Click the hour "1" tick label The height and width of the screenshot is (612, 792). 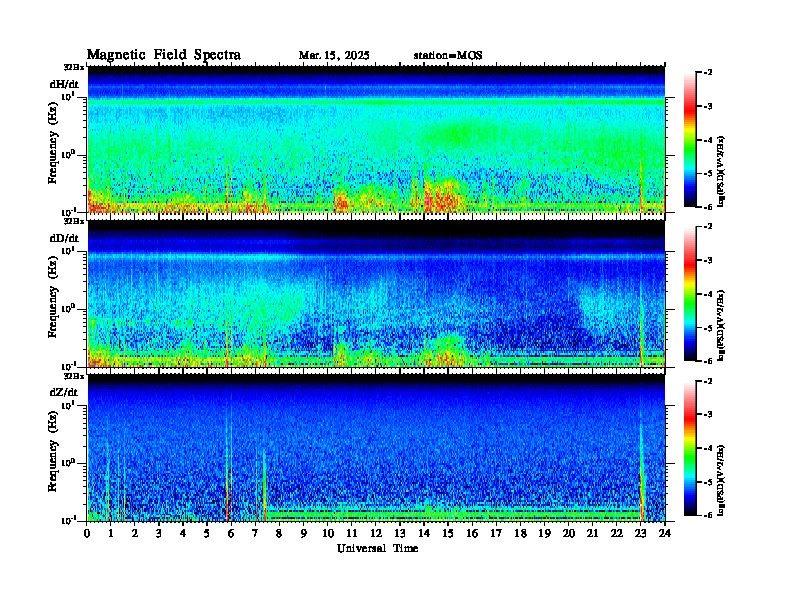111,533
